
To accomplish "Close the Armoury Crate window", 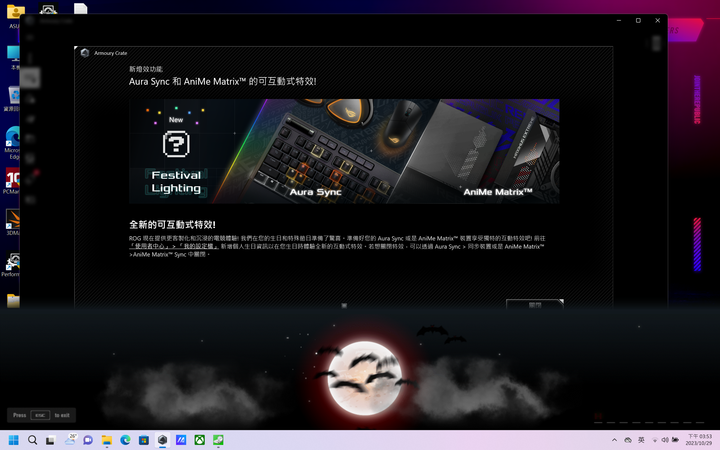I will (658, 21).
